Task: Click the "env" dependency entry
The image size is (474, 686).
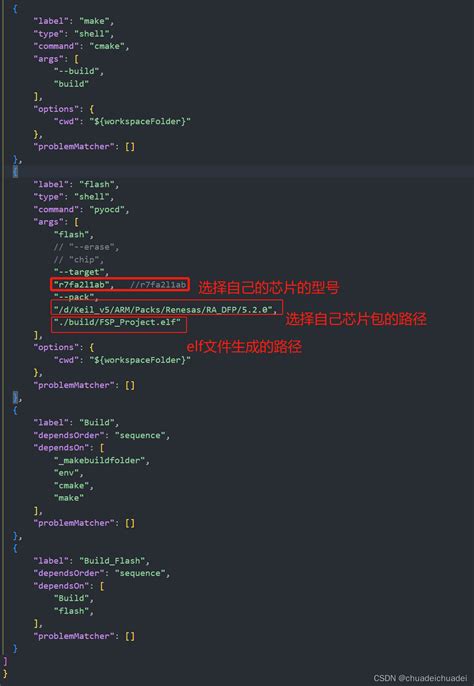Action: (x=67, y=473)
